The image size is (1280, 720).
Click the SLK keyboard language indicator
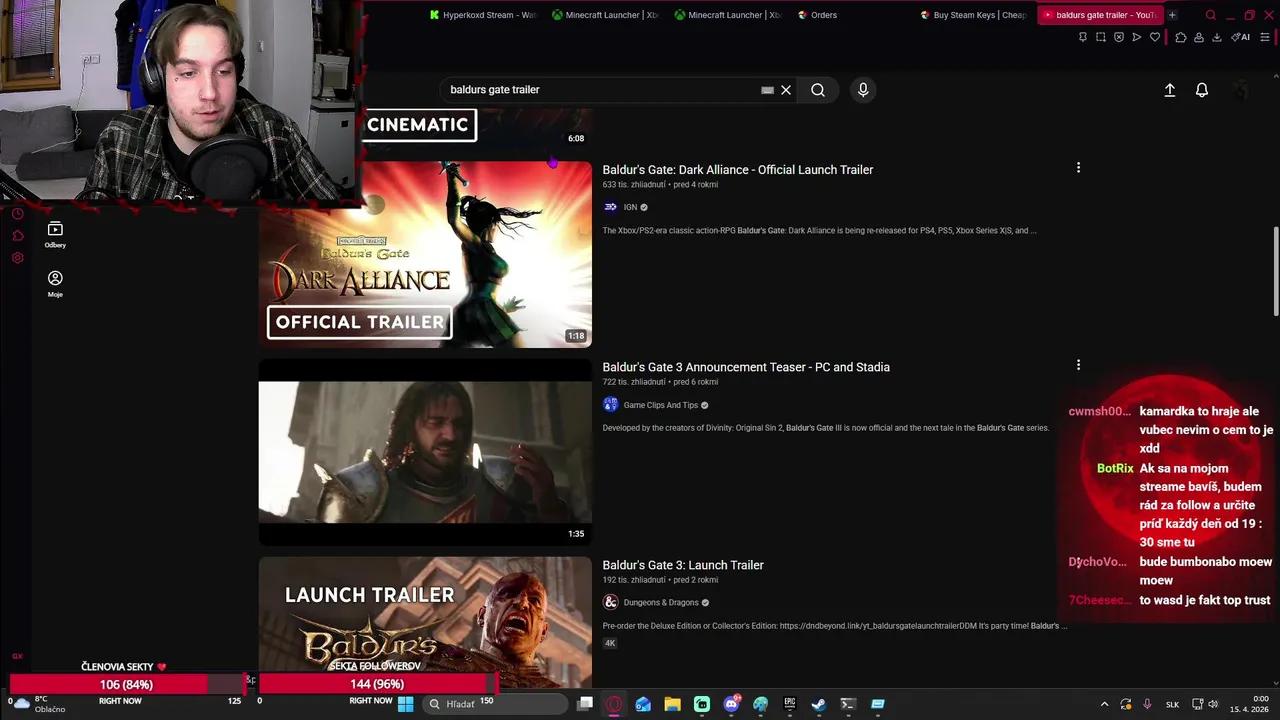point(1172,704)
